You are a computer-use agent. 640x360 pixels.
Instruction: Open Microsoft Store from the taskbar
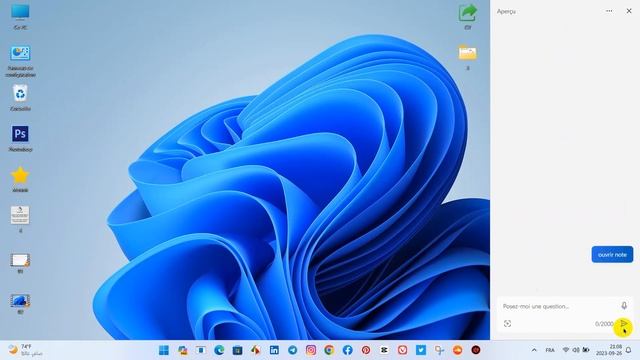pyautogui.click(x=237, y=350)
